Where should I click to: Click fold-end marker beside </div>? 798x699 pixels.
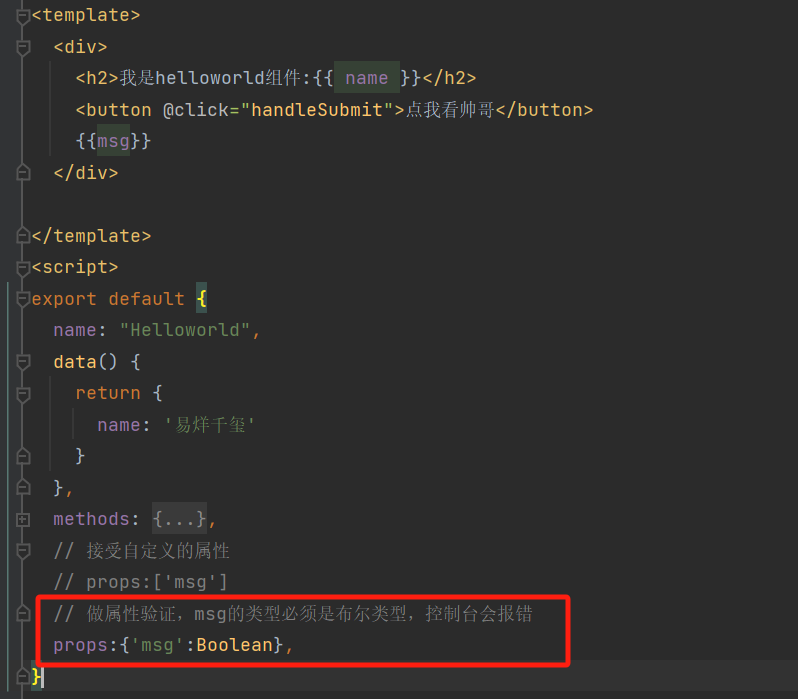[23, 173]
